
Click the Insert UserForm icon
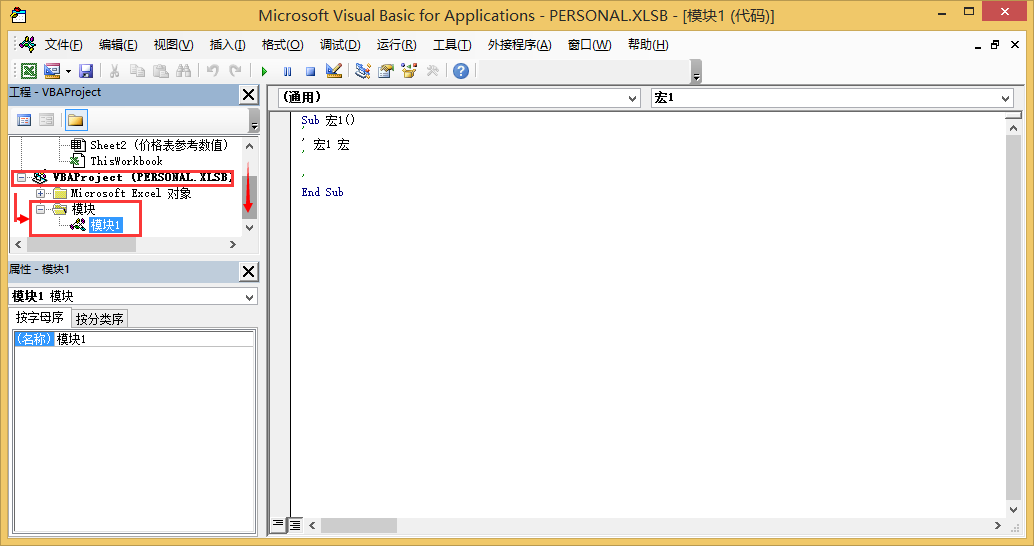pos(51,71)
